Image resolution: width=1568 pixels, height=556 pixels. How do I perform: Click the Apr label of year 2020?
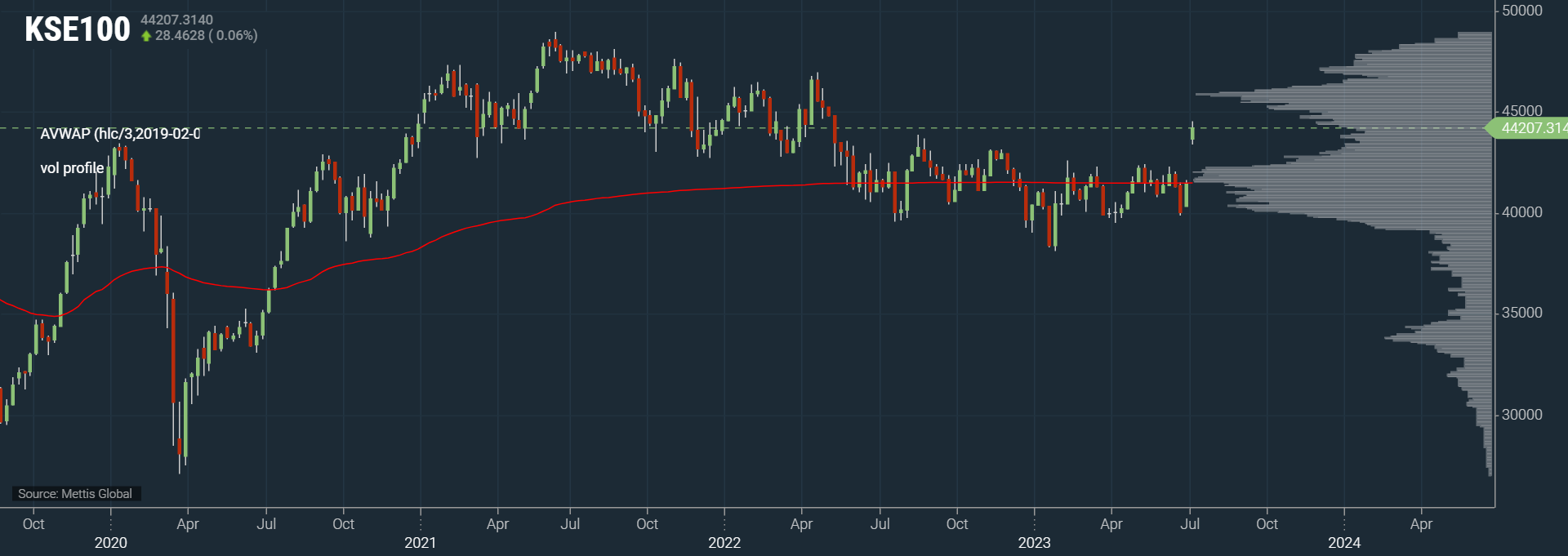tap(188, 524)
